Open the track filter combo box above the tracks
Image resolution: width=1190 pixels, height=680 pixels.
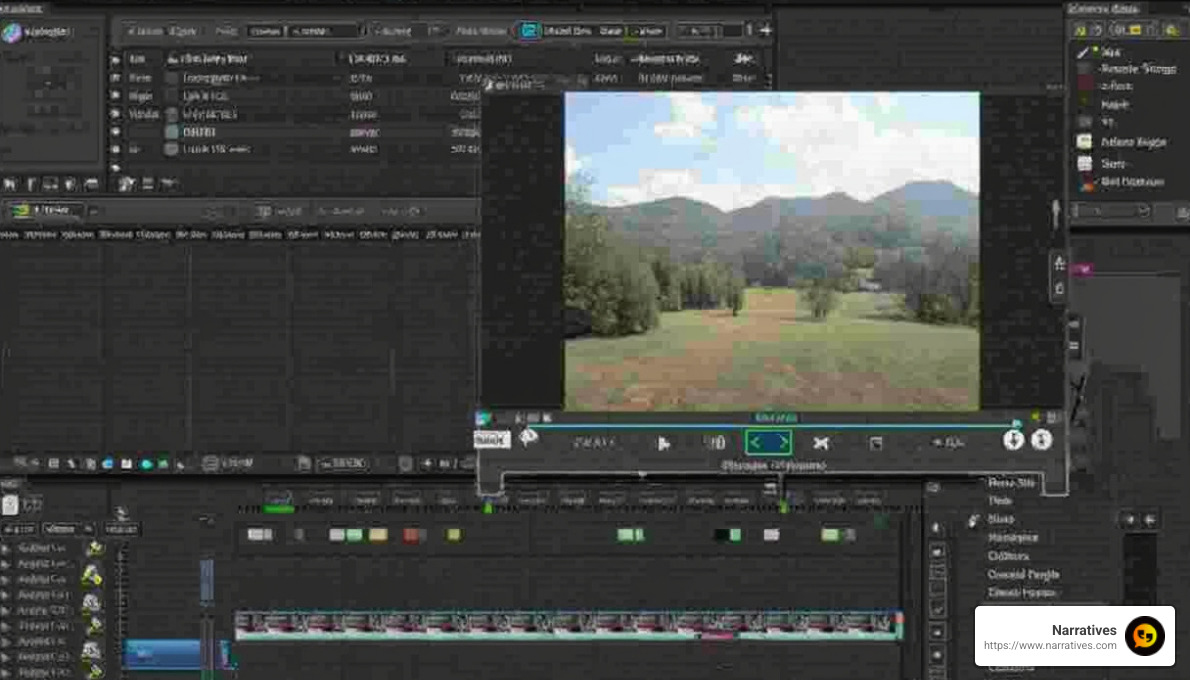tap(67, 528)
